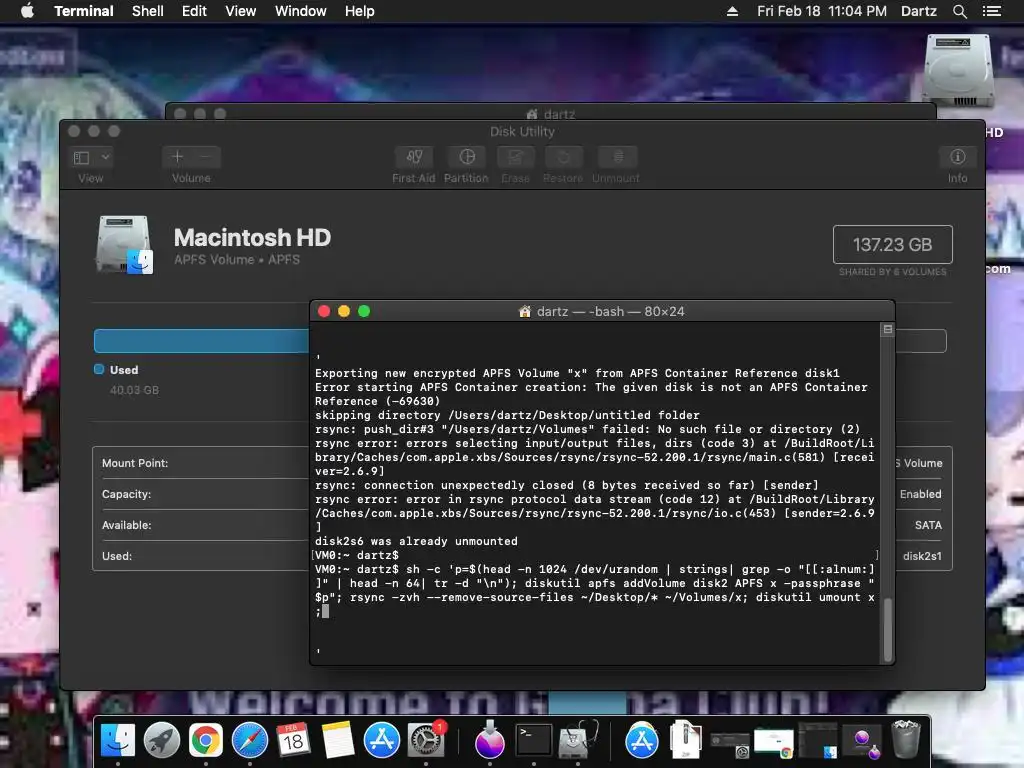Click the 137.23 GB capacity box
Screen dimensions: 1024x768
[892, 244]
